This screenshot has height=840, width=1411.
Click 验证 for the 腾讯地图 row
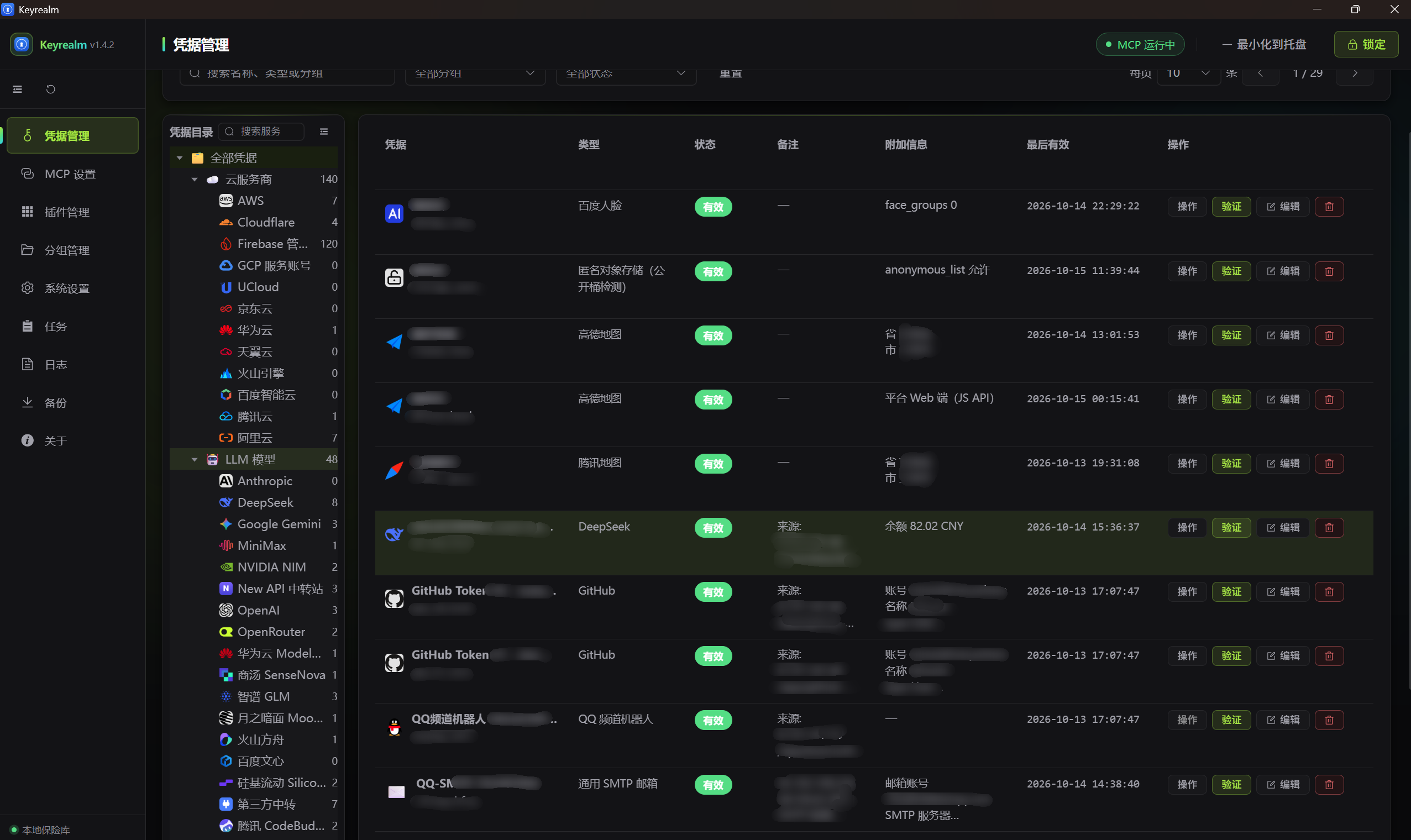pyautogui.click(x=1231, y=463)
